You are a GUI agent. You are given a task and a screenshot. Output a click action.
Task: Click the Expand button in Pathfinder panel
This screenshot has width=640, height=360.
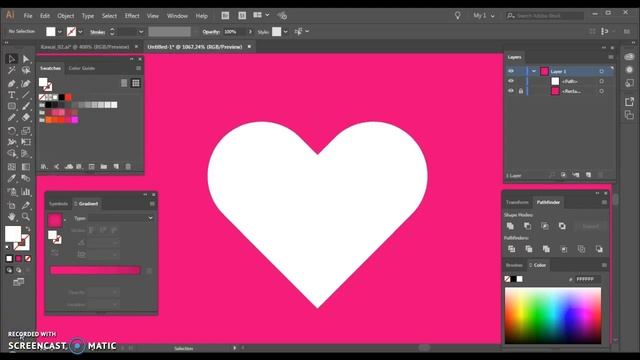(590, 226)
